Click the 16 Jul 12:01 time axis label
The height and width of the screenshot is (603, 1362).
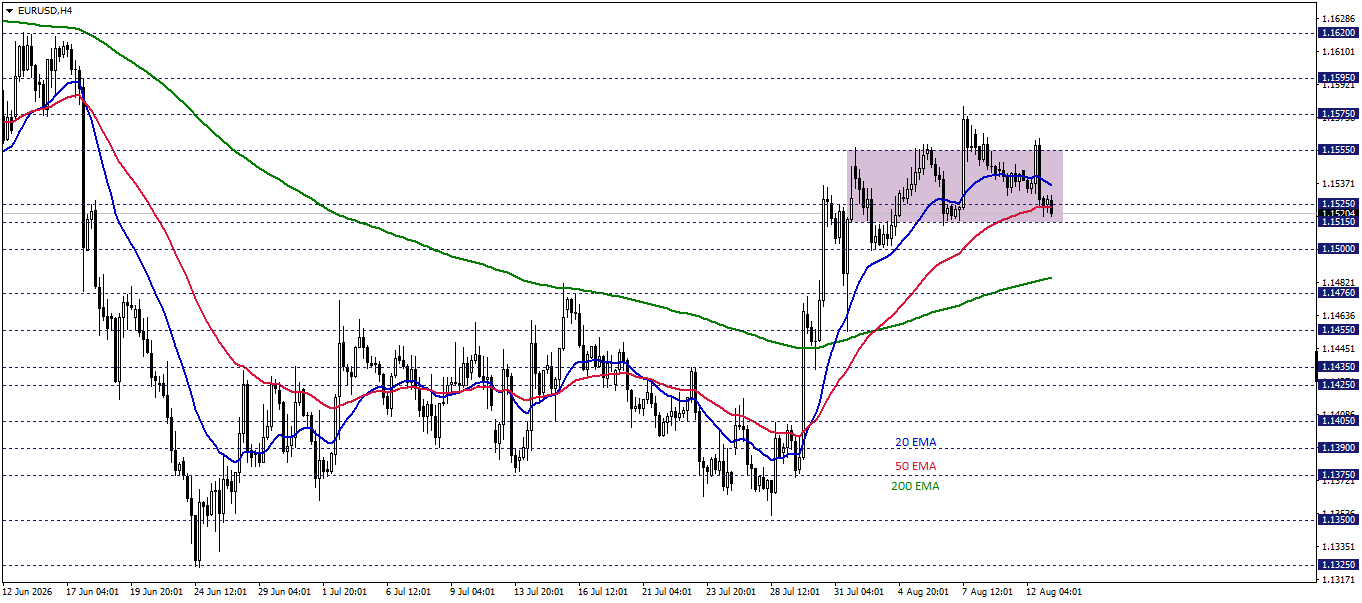pos(606,592)
